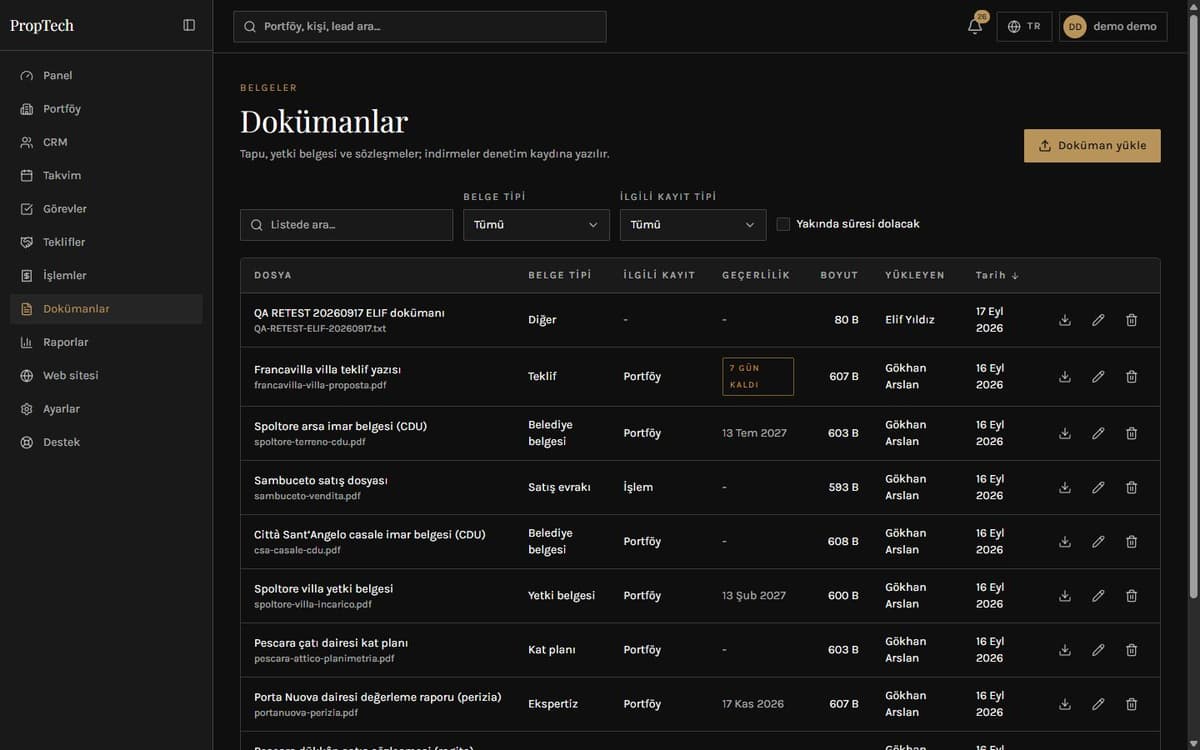Click the 'Listede ara...' search field
The width and height of the screenshot is (1200, 750).
click(346, 225)
